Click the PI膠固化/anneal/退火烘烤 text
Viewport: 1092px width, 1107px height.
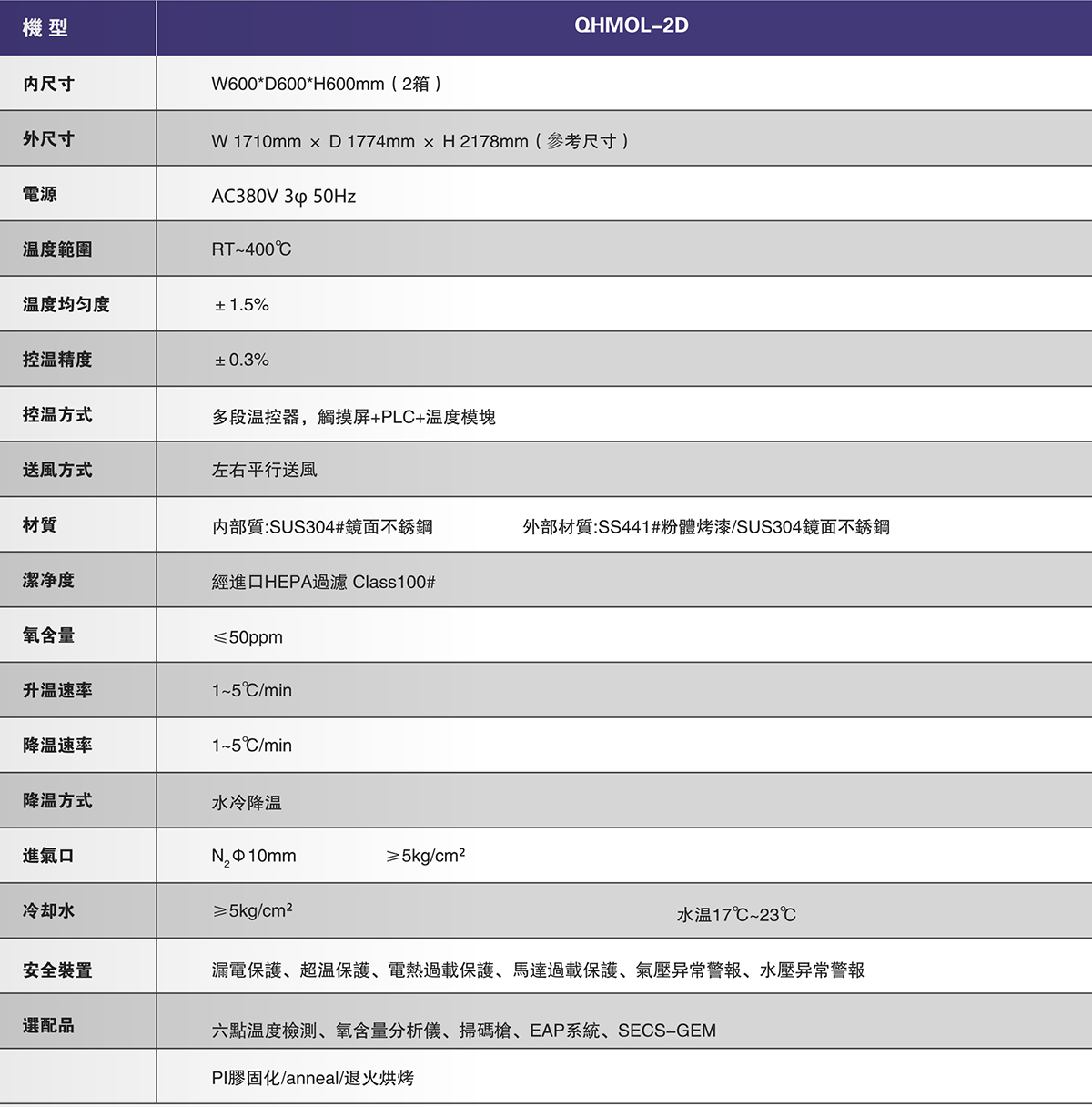point(312,1079)
